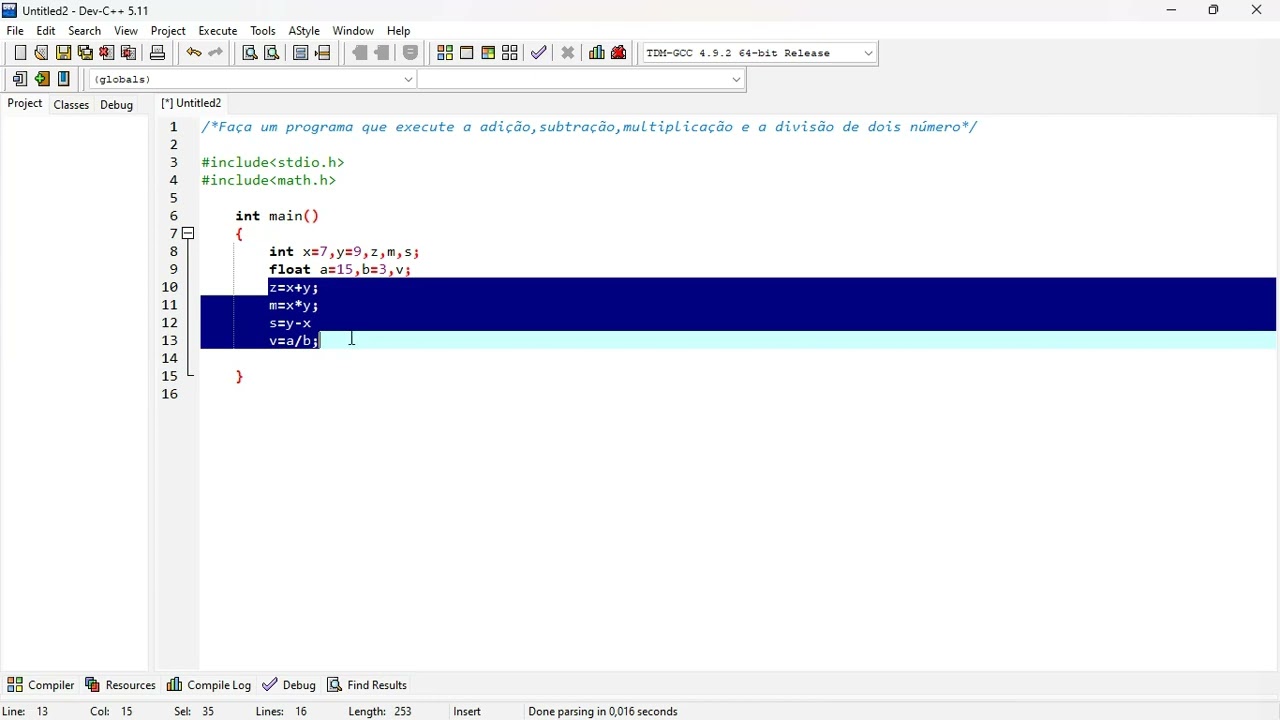Image resolution: width=1280 pixels, height=720 pixels.
Task: Click the 'float a=15,b=3,v;' line
Action: (x=340, y=270)
